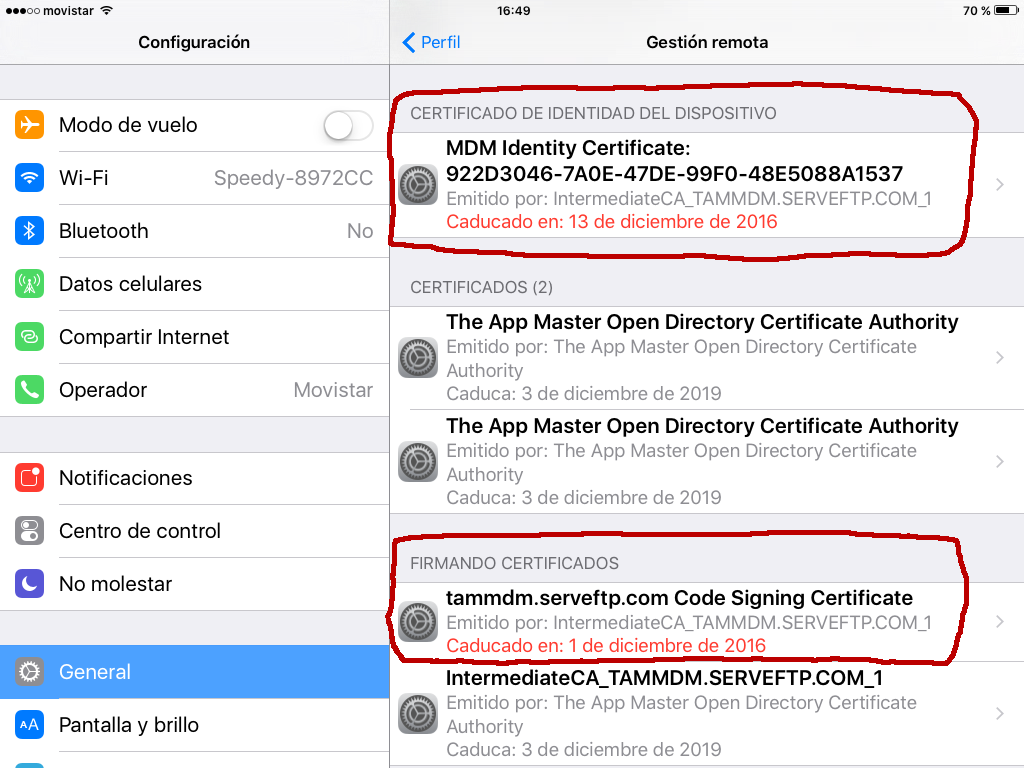Viewport: 1024px width, 768px height.
Task: Tap Bluetooth 'No' status value
Action: click(x=360, y=231)
